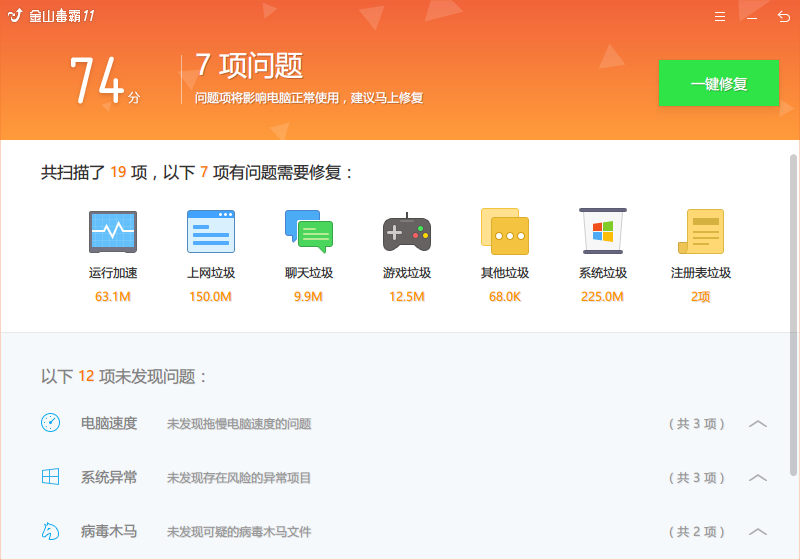
Task: Open the 聊天垃圾 chat bubbles icon
Action: tap(309, 232)
